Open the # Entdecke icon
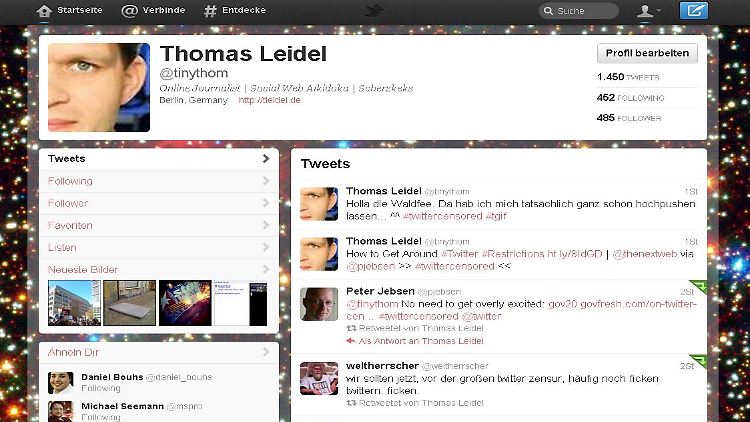 [210, 11]
